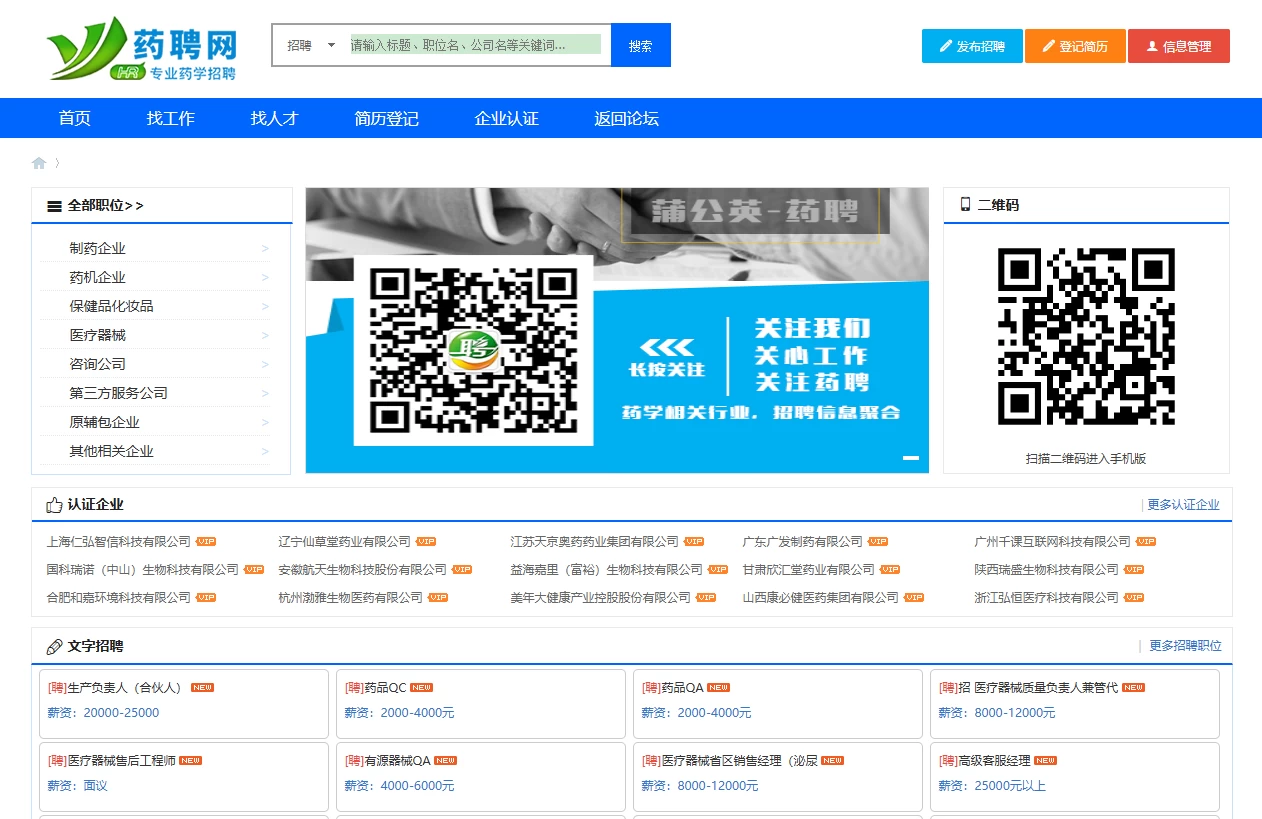
Task: Expand the 医疗器械 category arrow
Action: click(x=265, y=336)
